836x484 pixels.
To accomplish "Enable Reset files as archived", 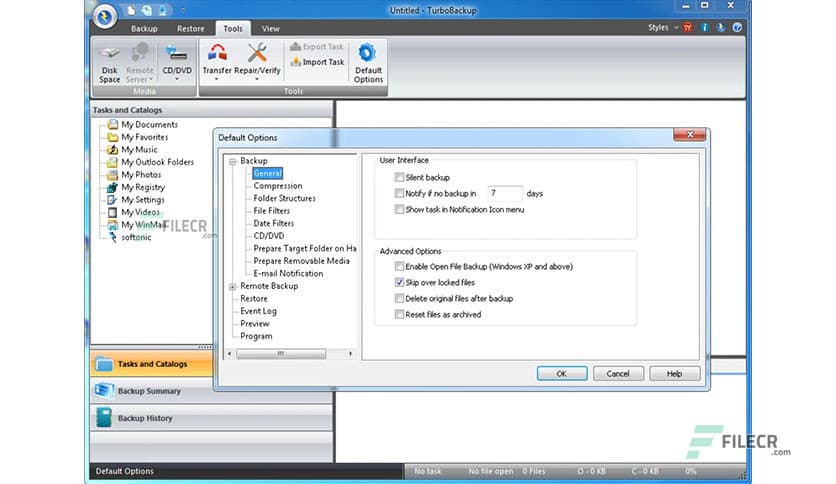I will coord(399,314).
